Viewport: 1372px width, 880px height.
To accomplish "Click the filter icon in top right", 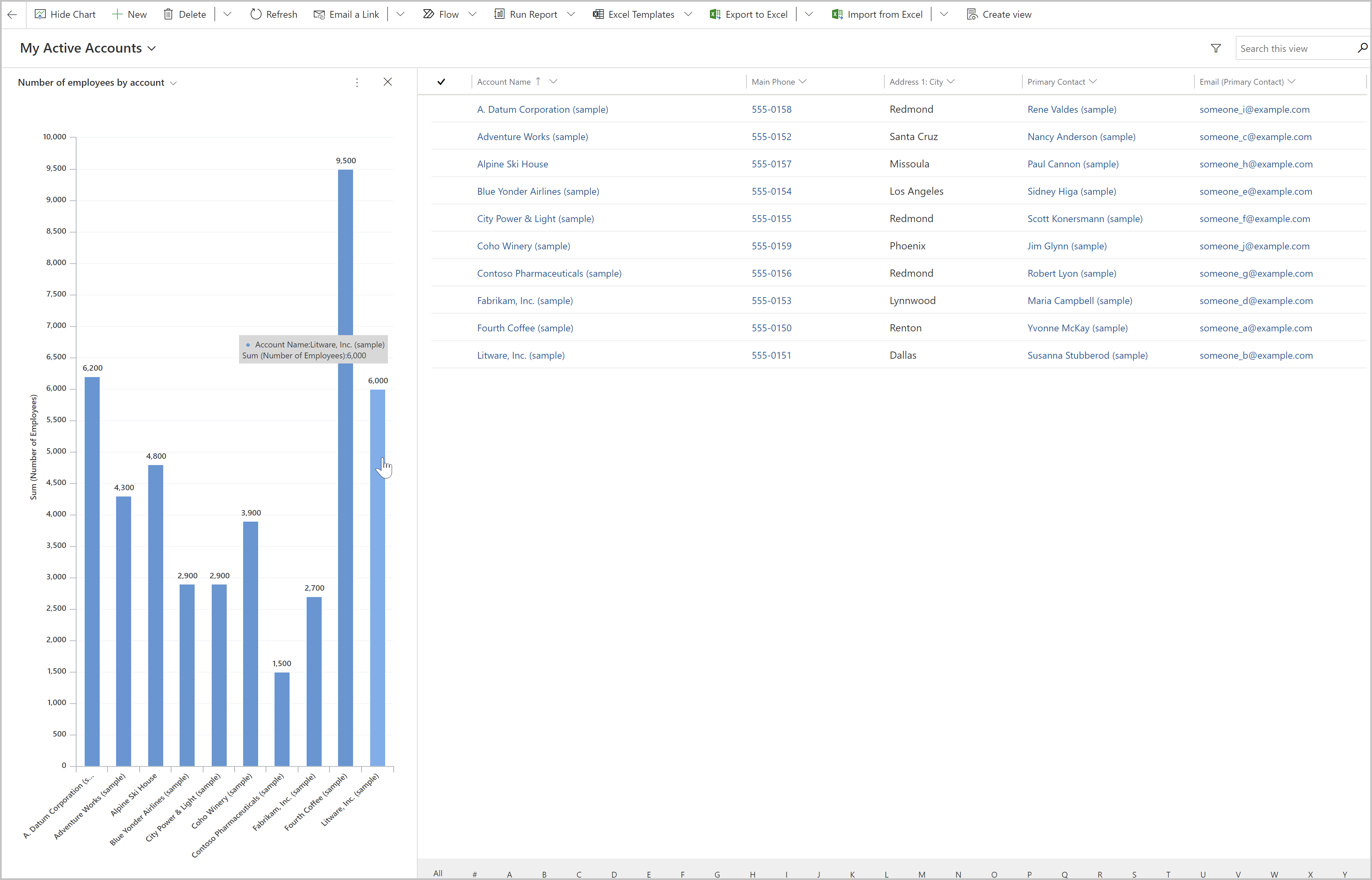I will (x=1216, y=48).
